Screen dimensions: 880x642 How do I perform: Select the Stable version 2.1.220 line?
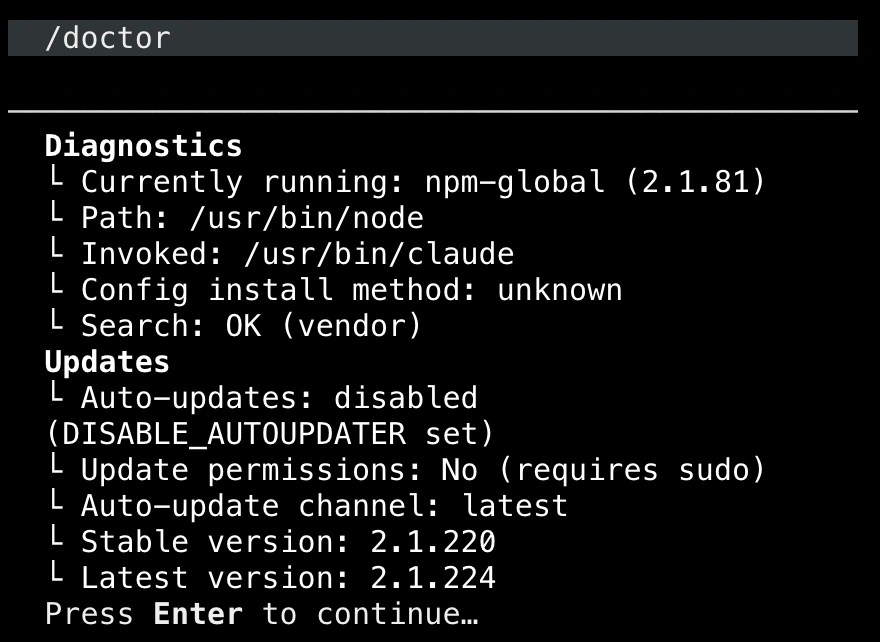point(272,542)
